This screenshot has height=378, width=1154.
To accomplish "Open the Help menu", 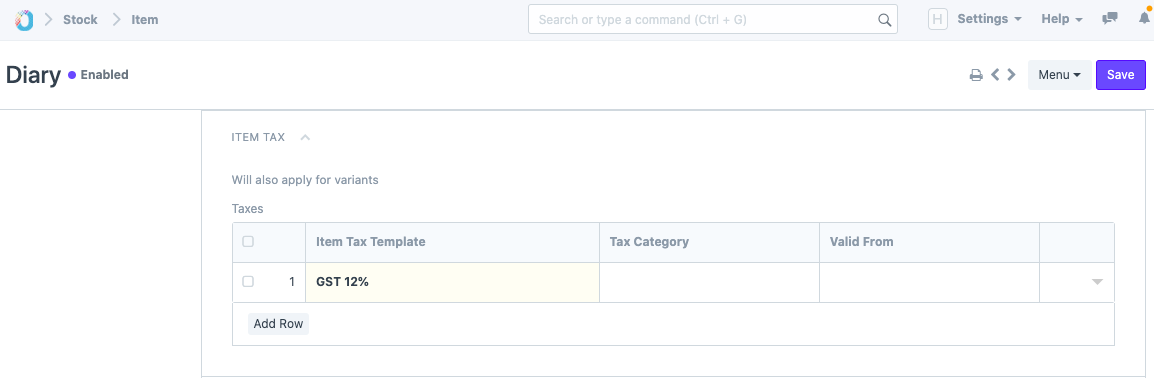I will coord(1061,20).
